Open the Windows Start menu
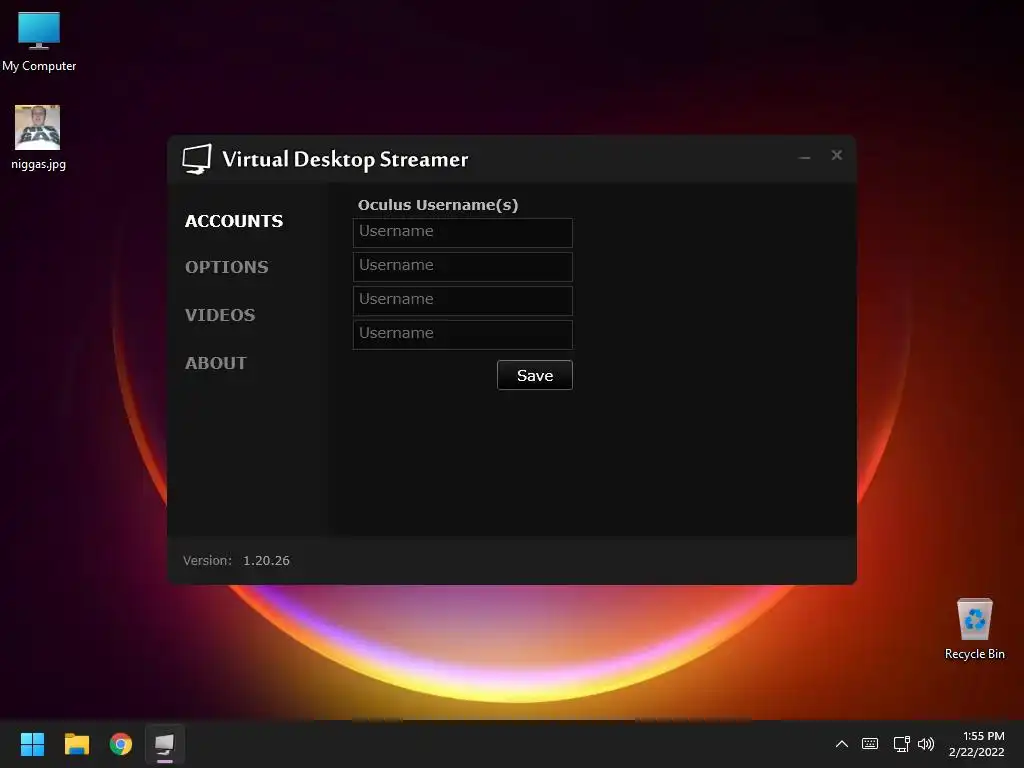Screen dimensions: 1024x768 32,744
